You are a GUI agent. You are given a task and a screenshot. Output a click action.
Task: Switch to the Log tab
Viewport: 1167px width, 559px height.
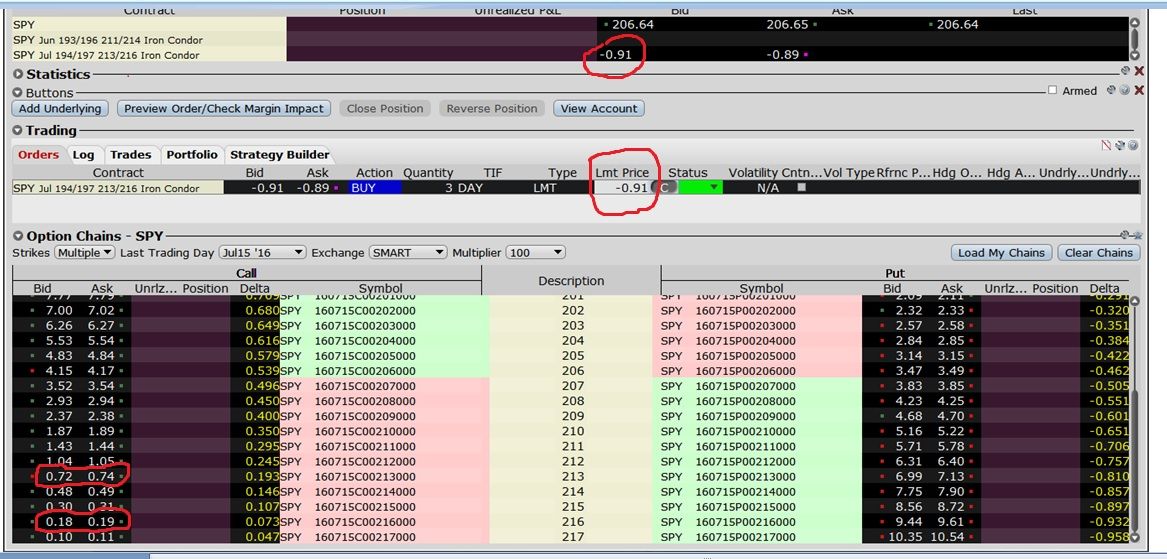(x=83, y=154)
